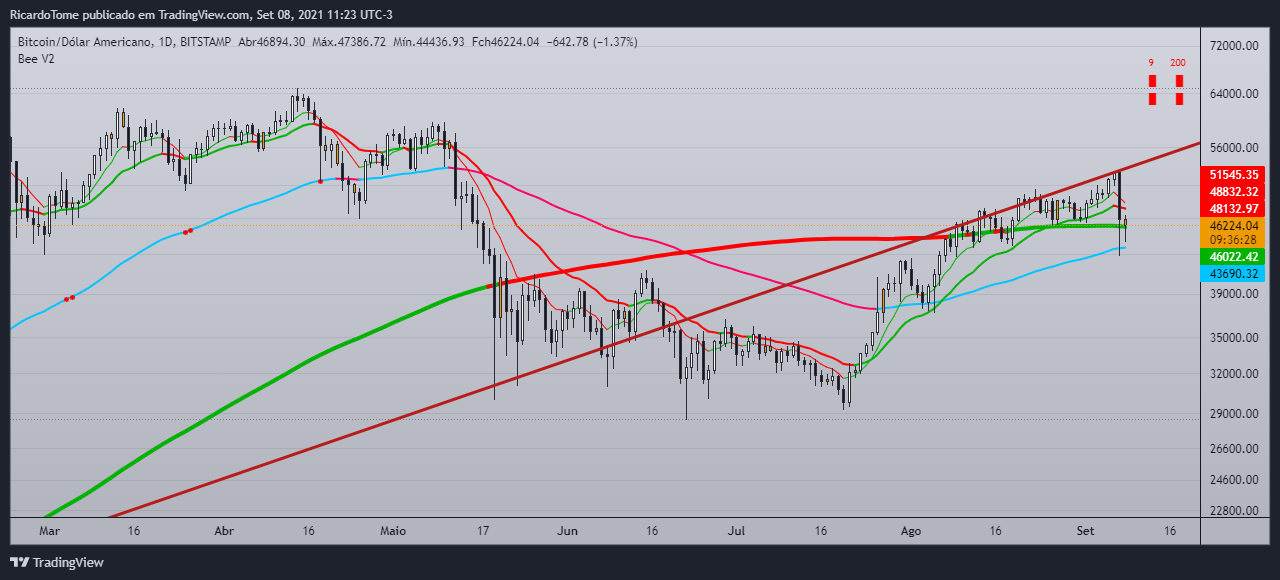Image resolution: width=1280 pixels, height=580 pixels.
Task: Select the closing value Fch46224.04
Action: [x=507, y=42]
